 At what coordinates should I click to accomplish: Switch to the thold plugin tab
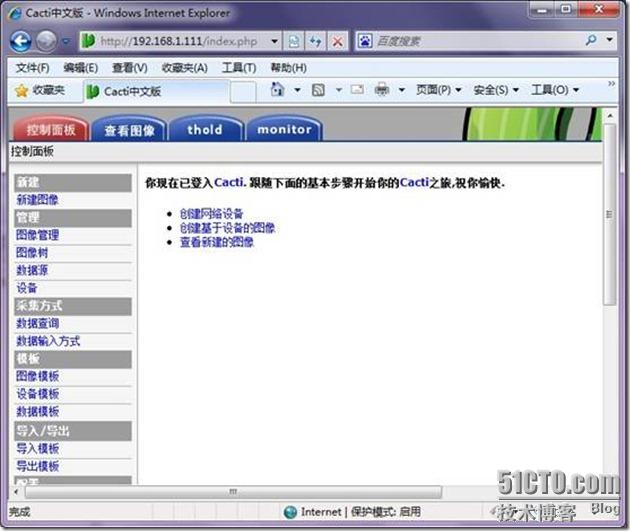click(x=205, y=129)
